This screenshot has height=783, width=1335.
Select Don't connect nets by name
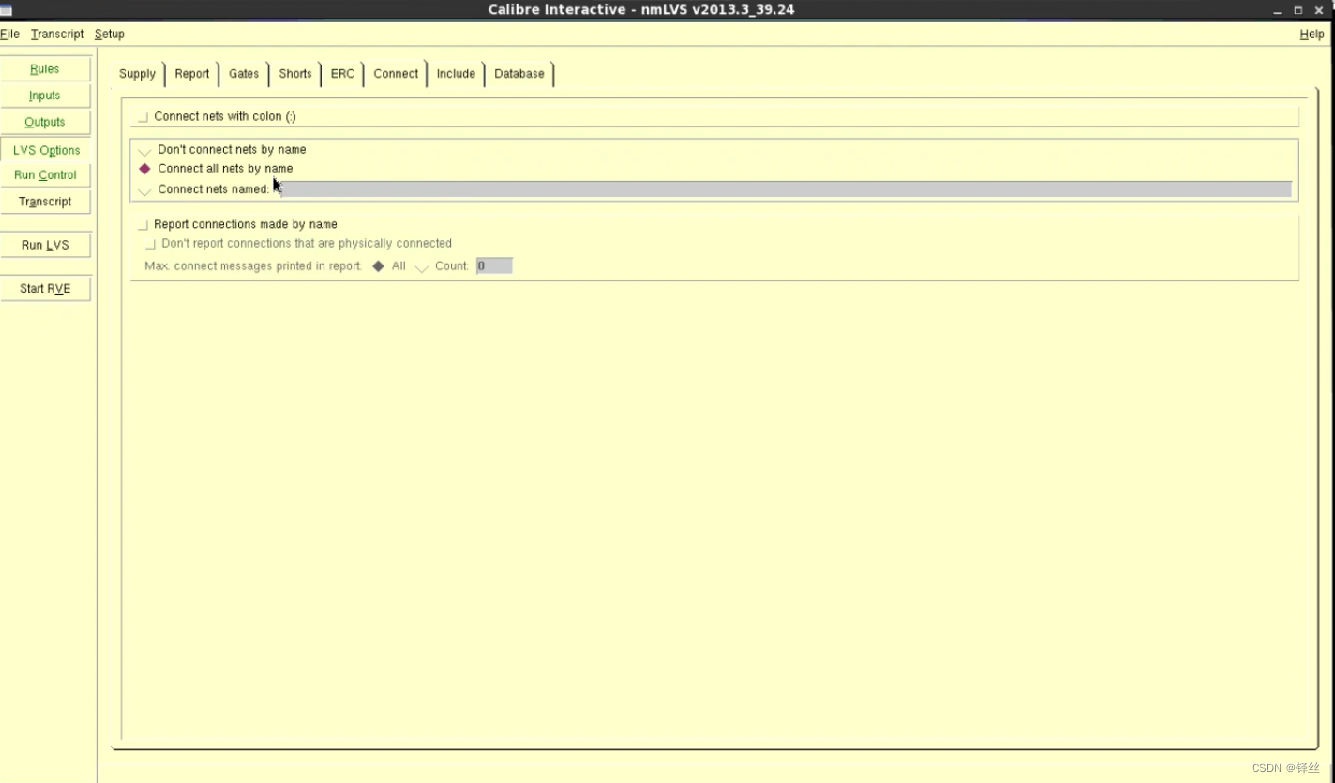[145, 150]
